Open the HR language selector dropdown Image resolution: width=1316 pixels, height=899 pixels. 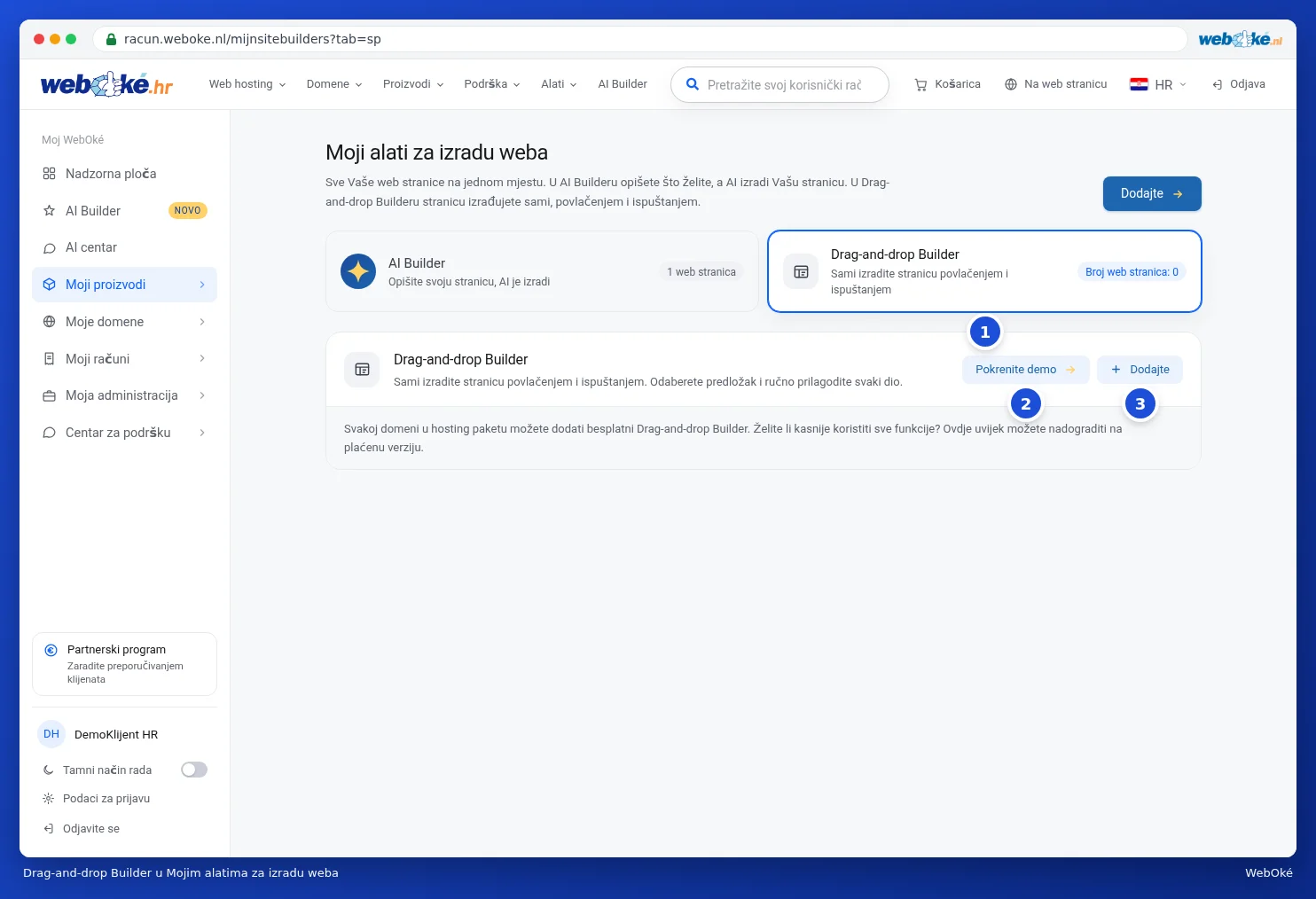click(1158, 84)
